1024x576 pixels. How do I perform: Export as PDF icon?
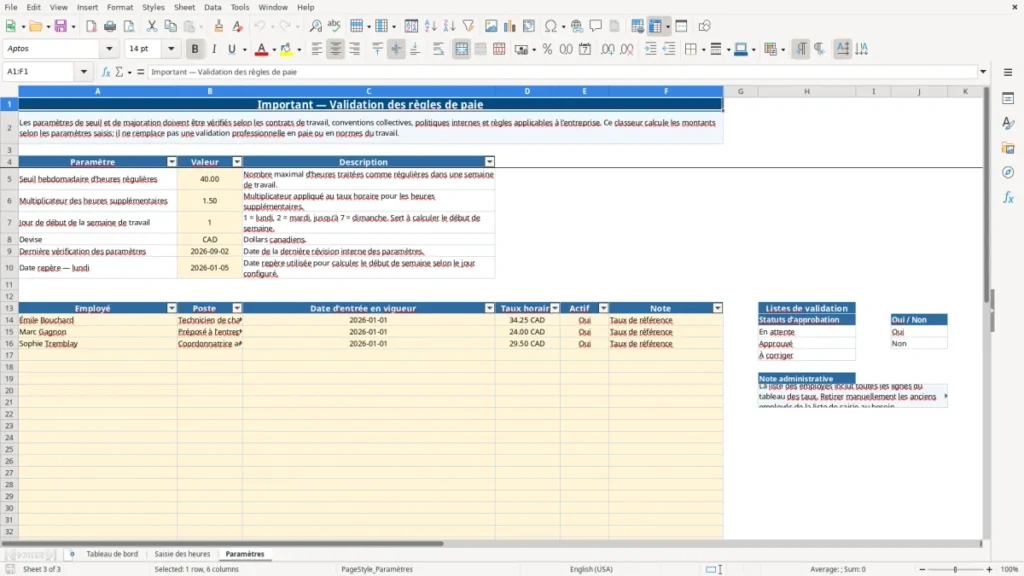[91, 26]
